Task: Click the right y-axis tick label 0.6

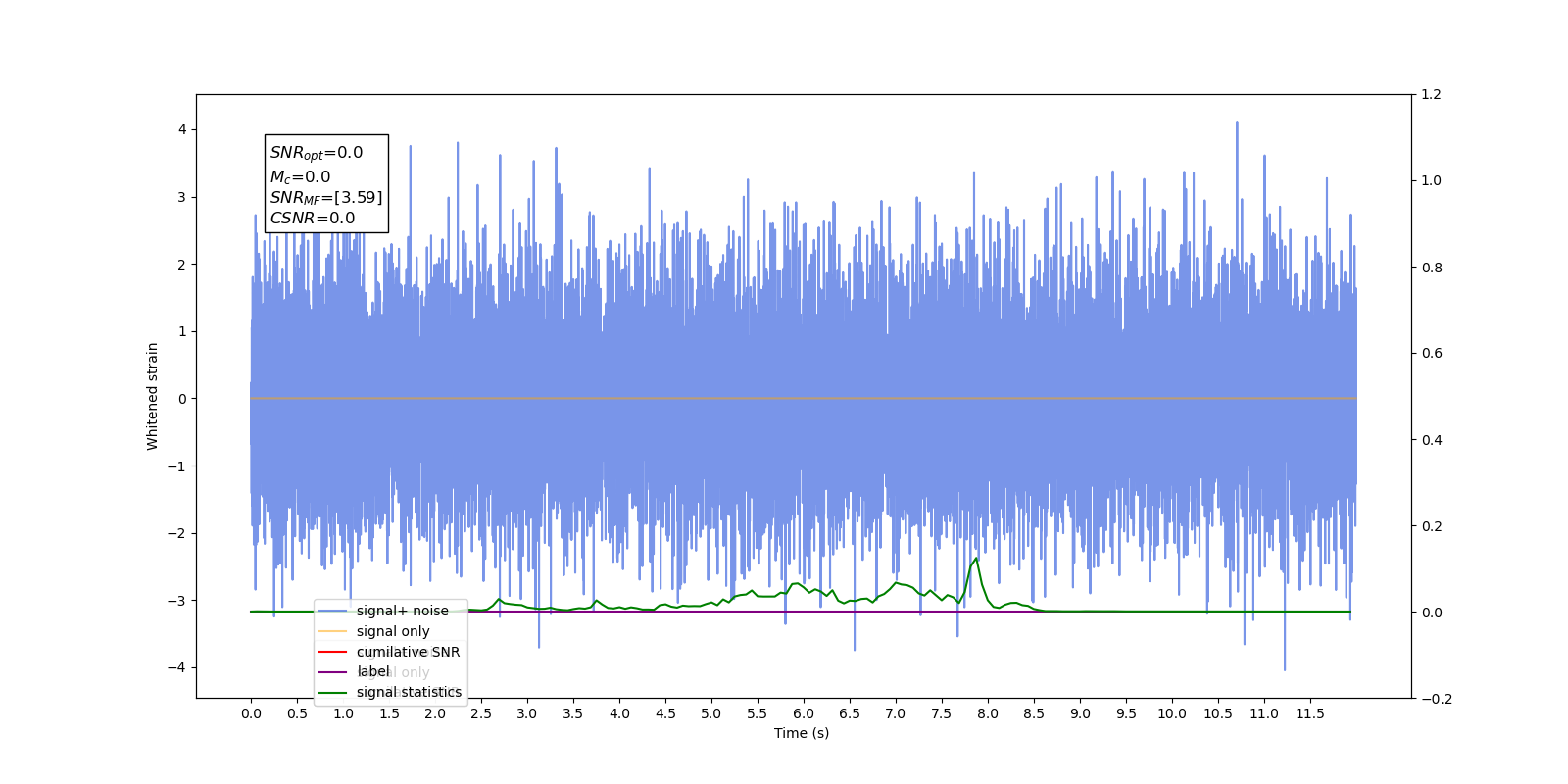Action: click(1432, 354)
